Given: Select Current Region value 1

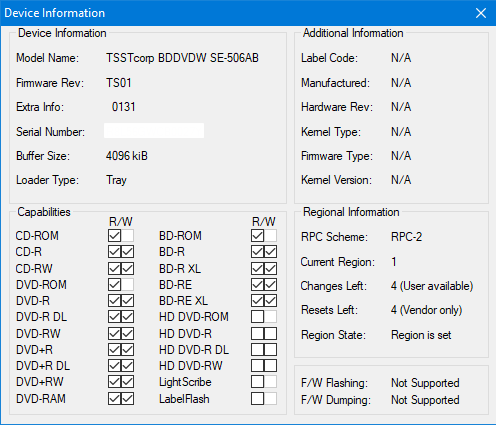Looking at the screenshot, I should pos(394,262).
